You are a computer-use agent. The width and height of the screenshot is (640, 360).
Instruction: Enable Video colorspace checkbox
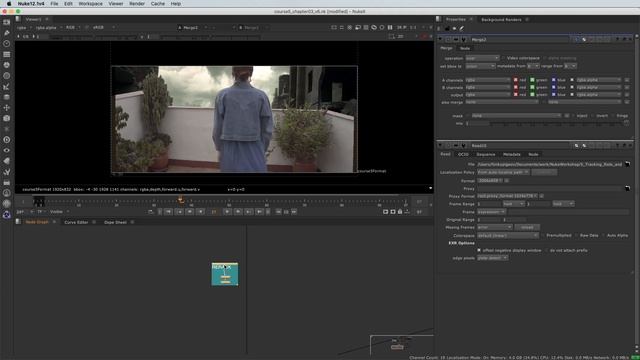click(x=503, y=58)
